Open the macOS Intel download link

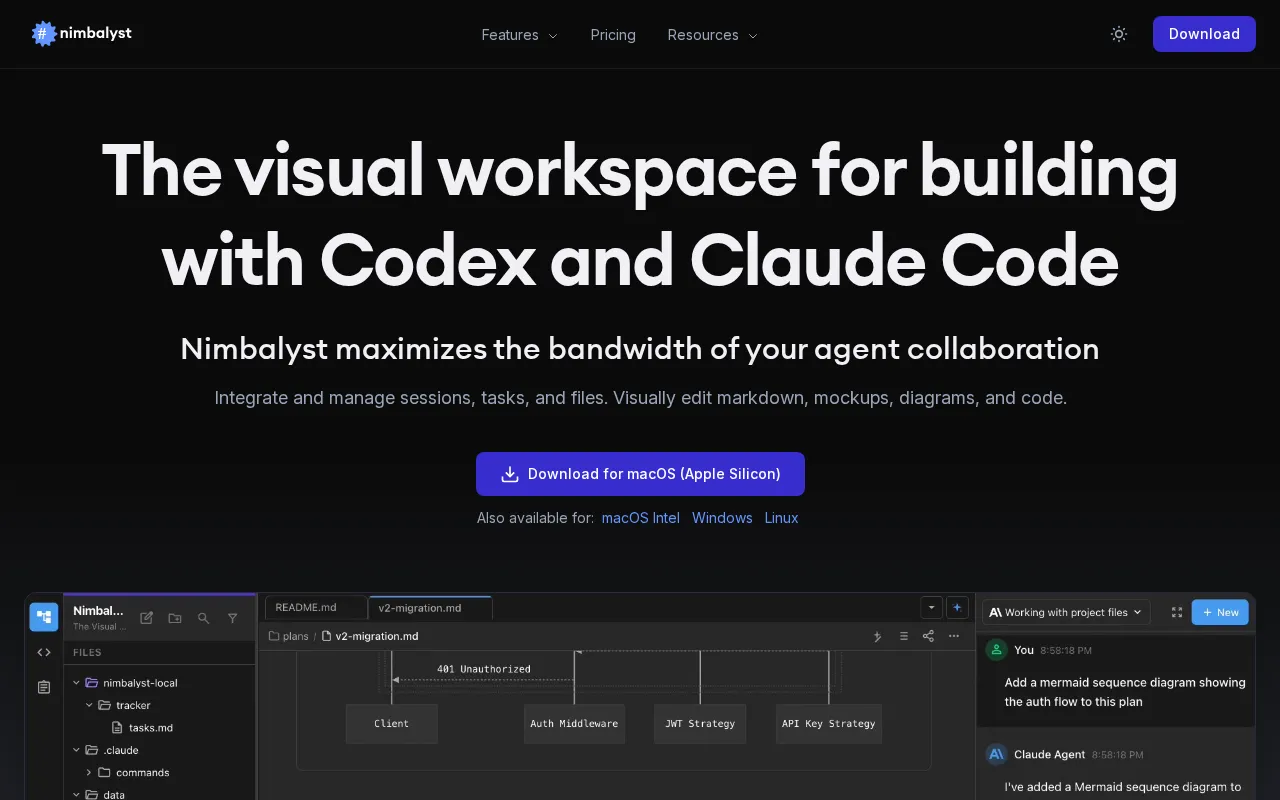click(641, 518)
